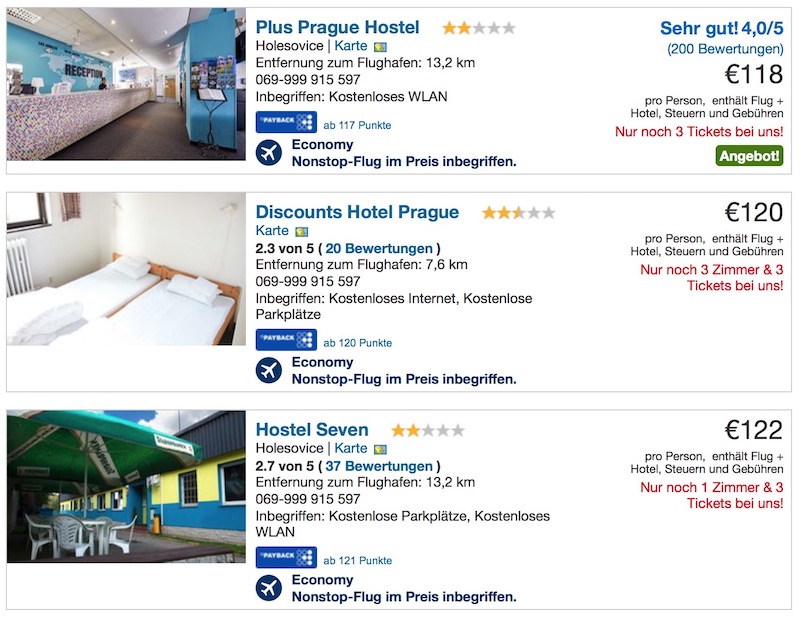
Task: Click the airplane icon under Discounts Hotel Prague
Action: pos(269,370)
